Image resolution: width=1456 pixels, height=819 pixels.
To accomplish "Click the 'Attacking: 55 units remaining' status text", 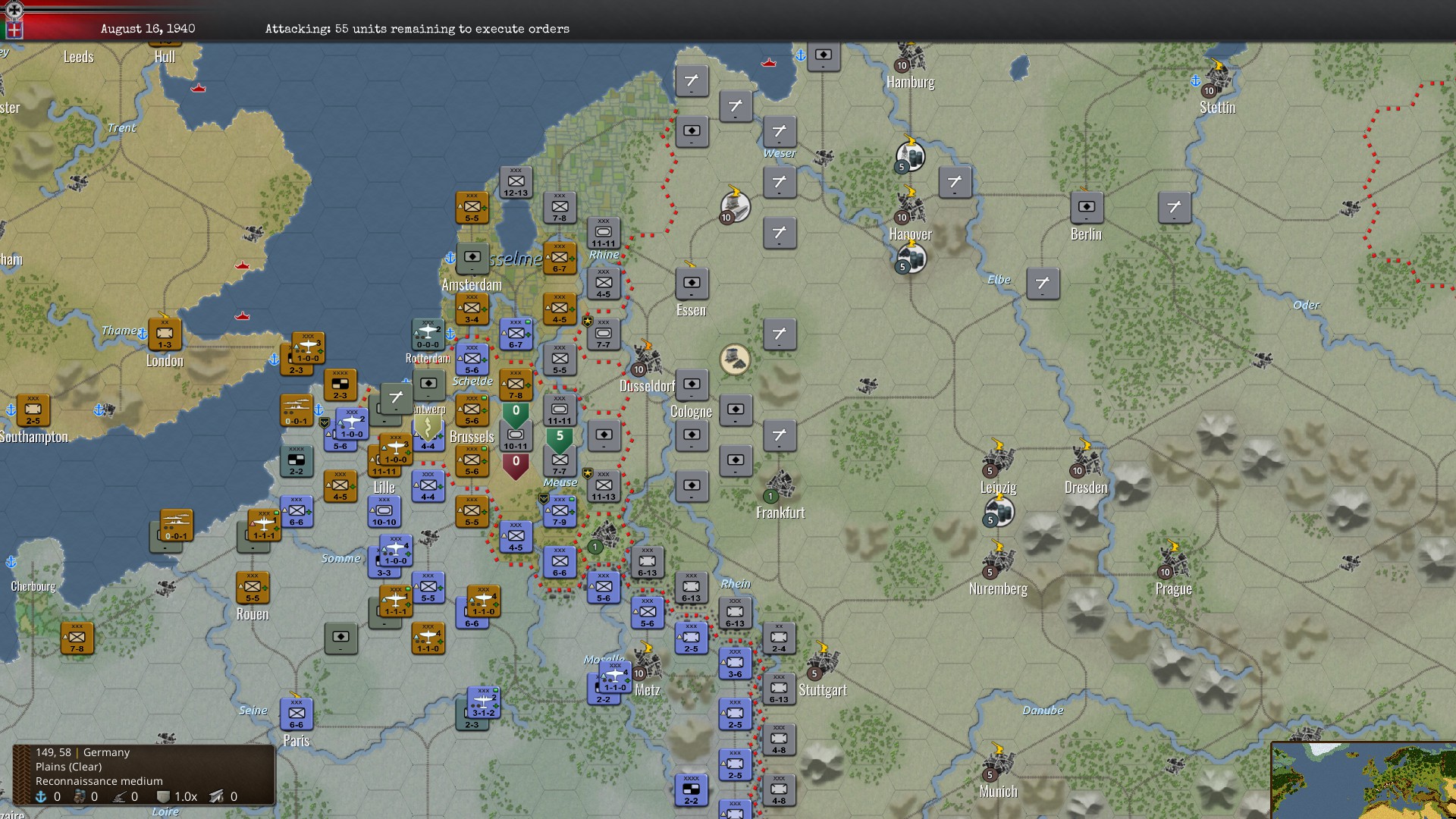I will [x=417, y=29].
